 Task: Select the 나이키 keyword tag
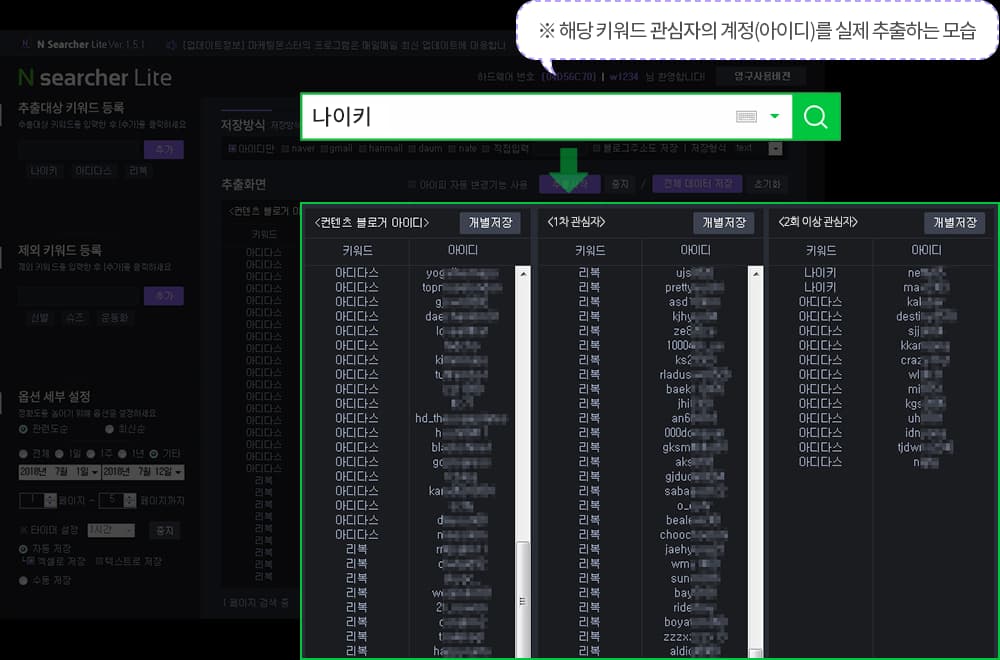click(44, 171)
